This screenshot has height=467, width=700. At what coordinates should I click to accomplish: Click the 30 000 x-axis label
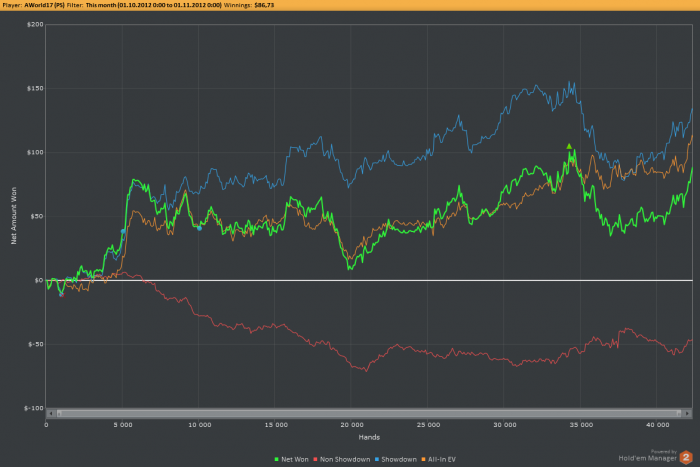tap(504, 425)
